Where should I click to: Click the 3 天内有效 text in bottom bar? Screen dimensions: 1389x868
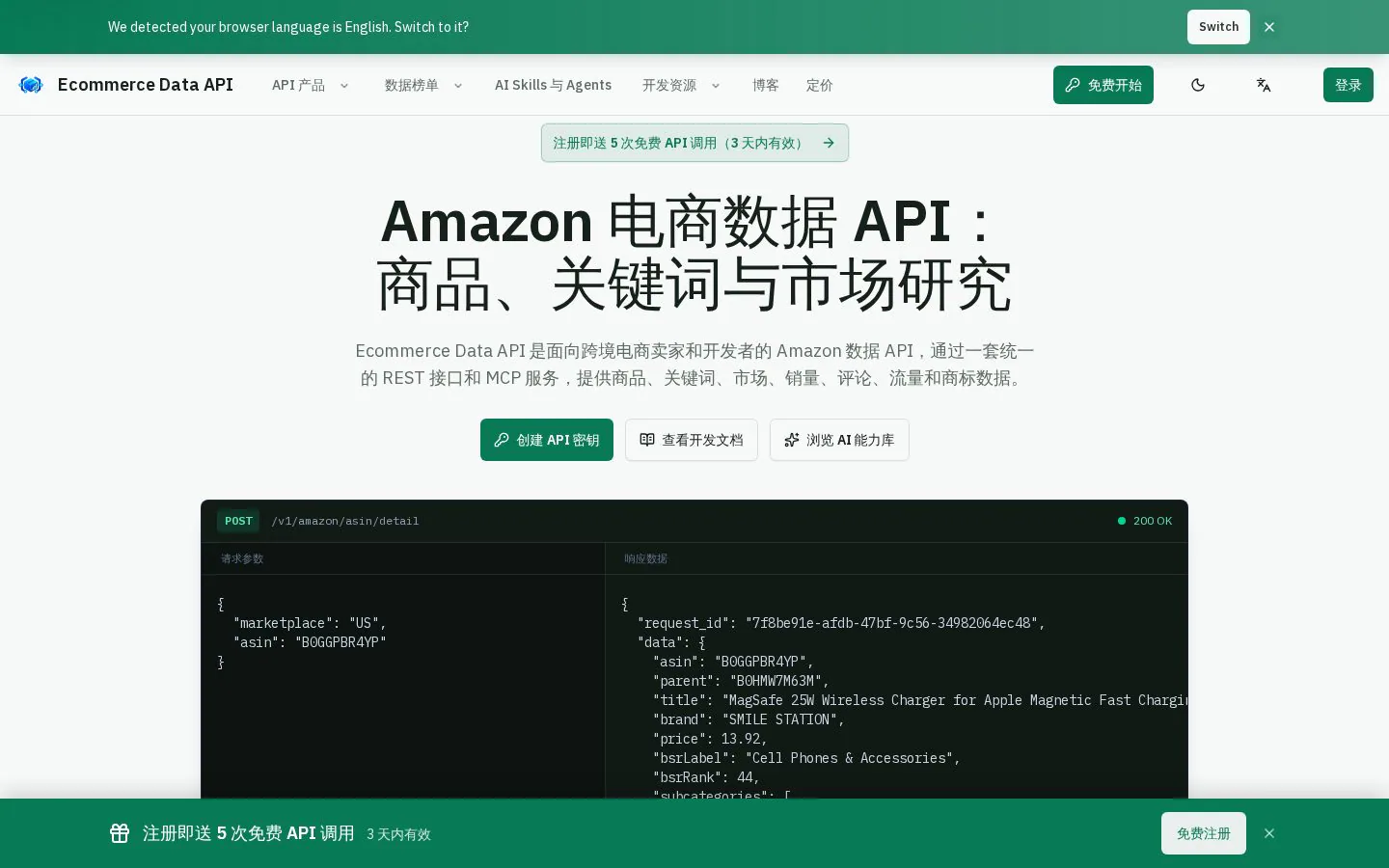click(x=398, y=834)
